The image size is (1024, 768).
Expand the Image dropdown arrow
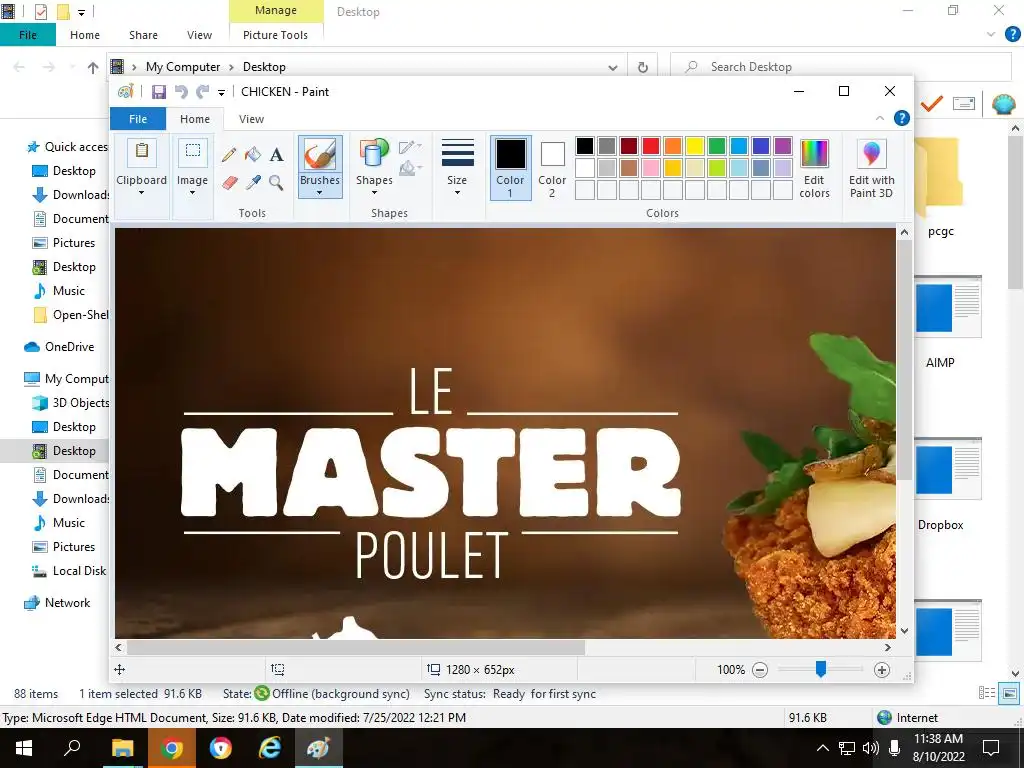click(x=193, y=193)
